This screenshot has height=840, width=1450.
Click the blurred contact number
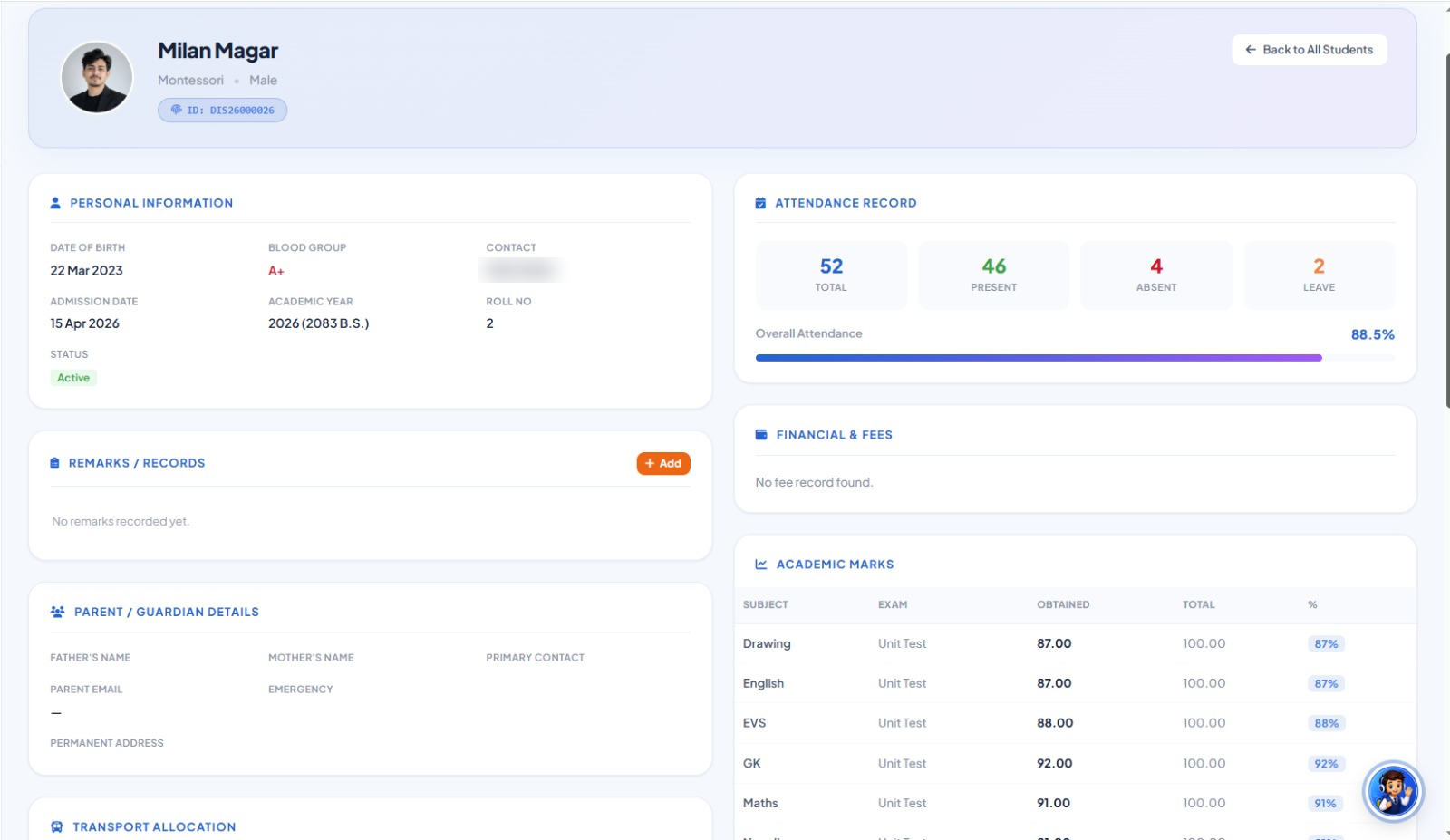[520, 270]
